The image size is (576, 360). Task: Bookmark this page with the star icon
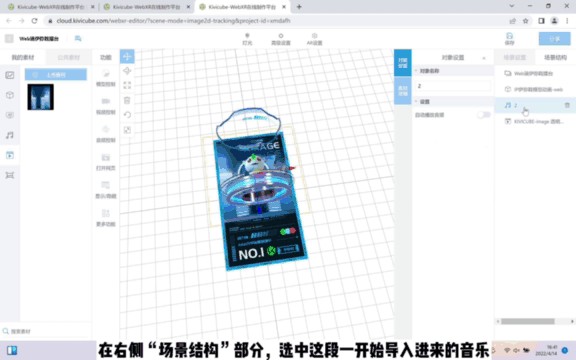[x=526, y=21]
